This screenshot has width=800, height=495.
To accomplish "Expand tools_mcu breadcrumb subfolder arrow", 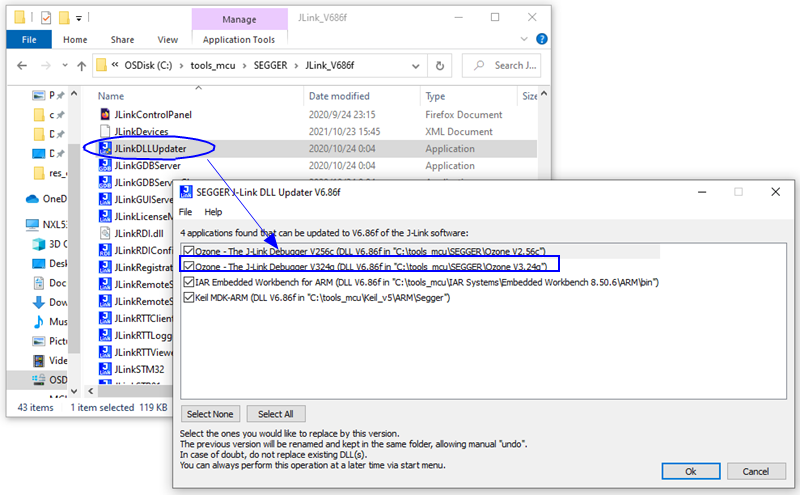I will [244, 66].
